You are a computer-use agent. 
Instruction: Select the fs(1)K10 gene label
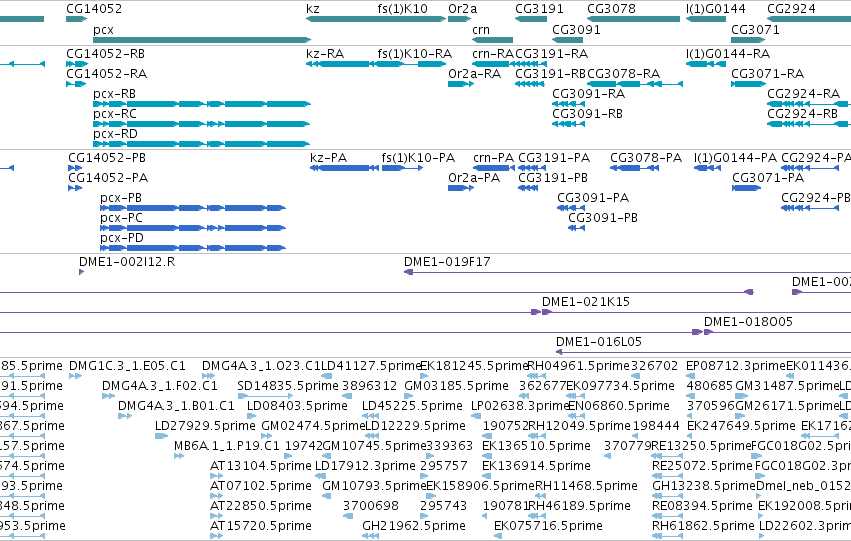403,9
